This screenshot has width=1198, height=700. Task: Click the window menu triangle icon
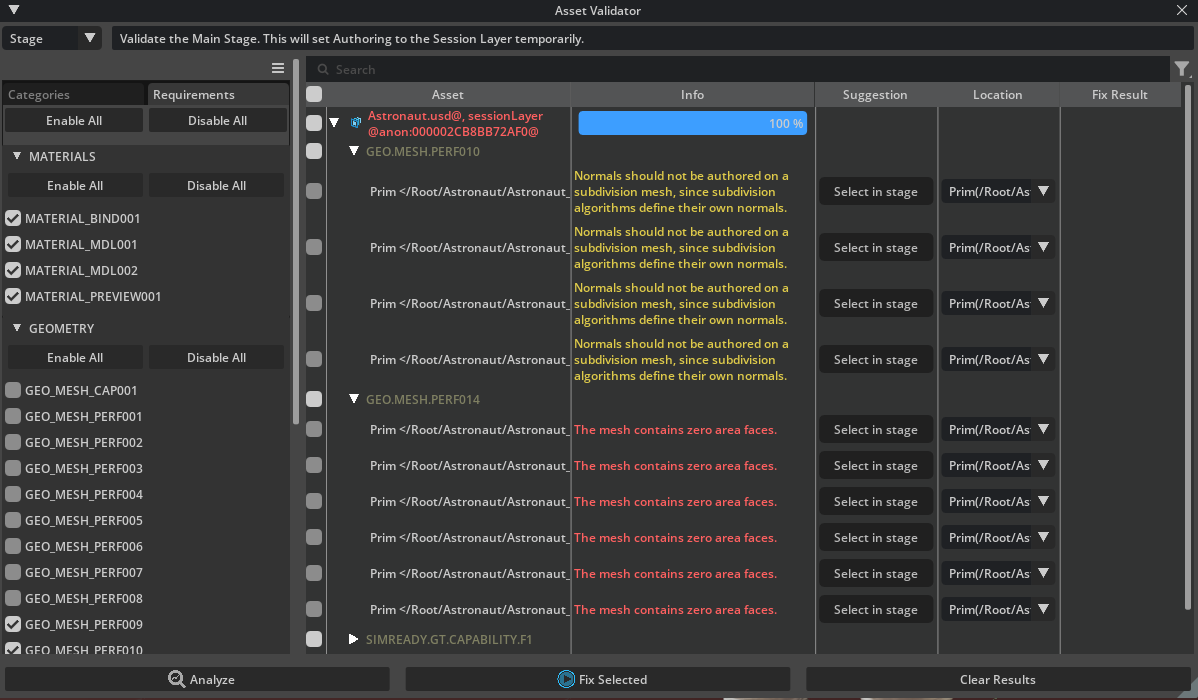pos(14,10)
